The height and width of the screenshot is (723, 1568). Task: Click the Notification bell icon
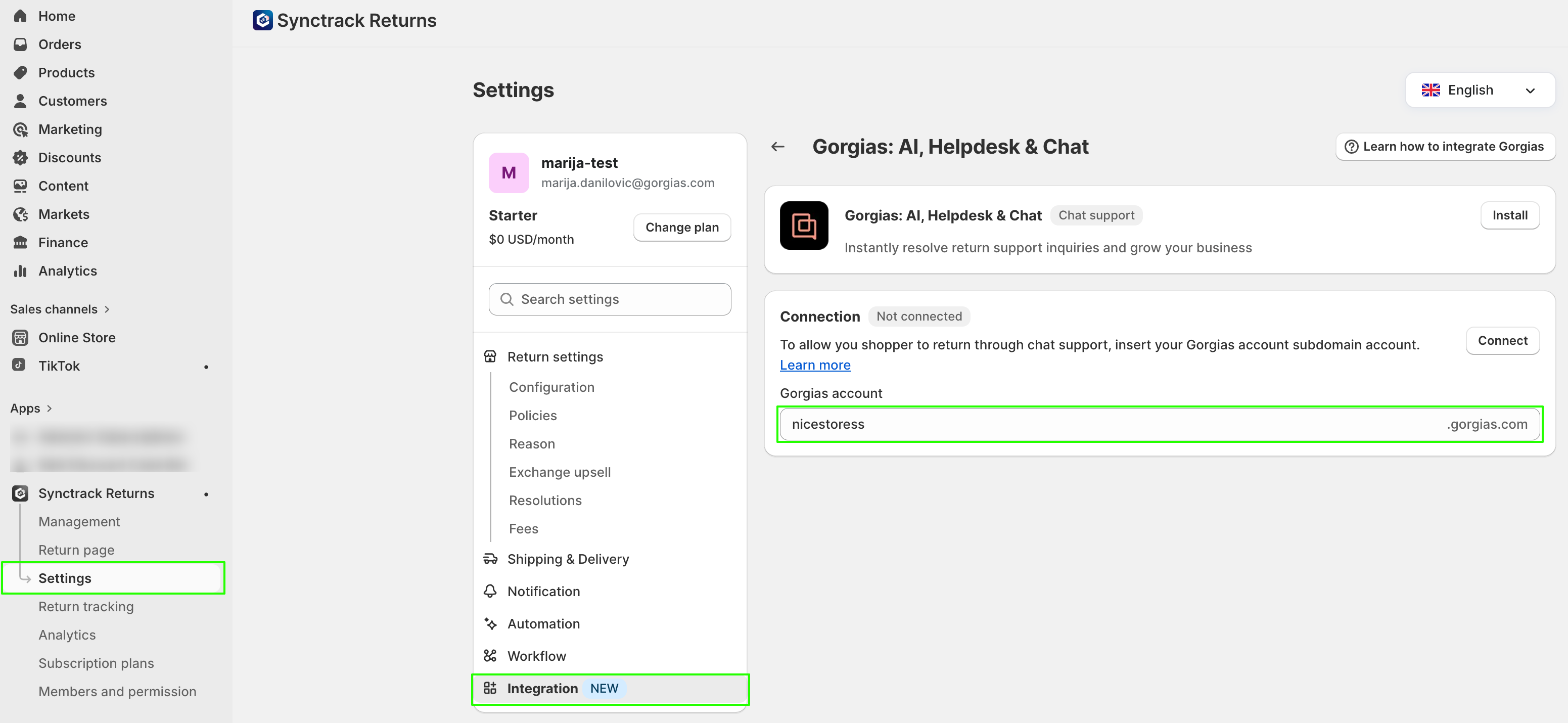[x=490, y=591]
